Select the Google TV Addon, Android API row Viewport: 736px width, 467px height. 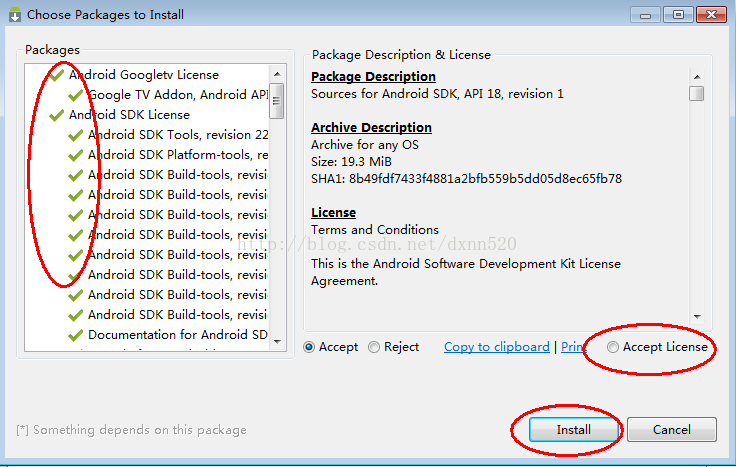[178, 95]
